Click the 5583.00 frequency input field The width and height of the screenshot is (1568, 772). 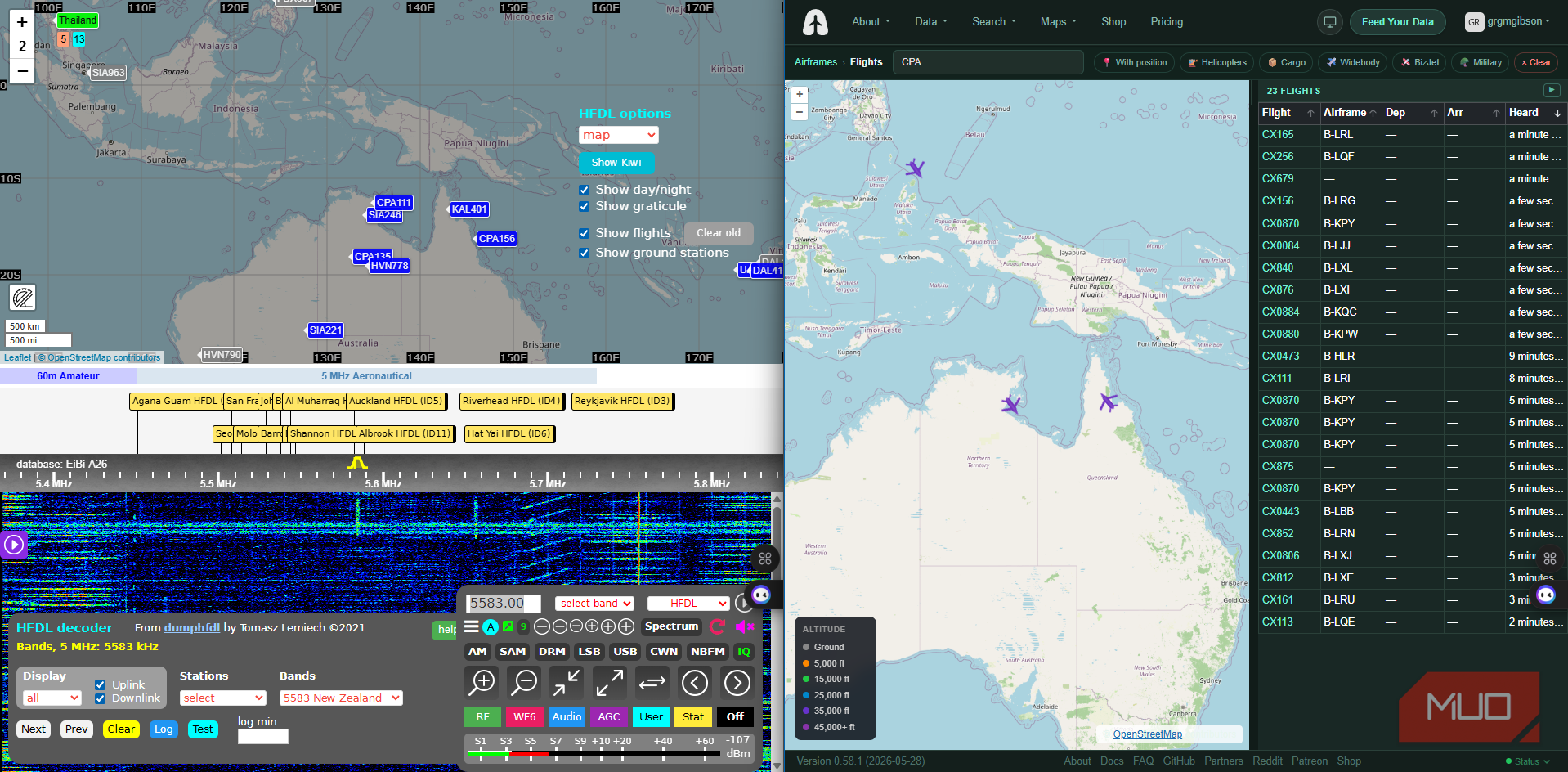pyautogui.click(x=504, y=604)
